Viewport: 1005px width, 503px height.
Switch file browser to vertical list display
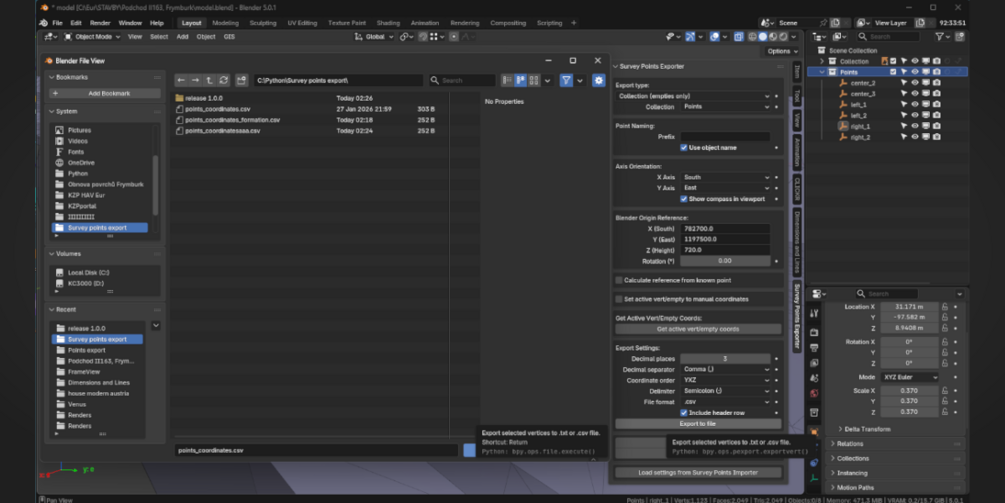507,80
